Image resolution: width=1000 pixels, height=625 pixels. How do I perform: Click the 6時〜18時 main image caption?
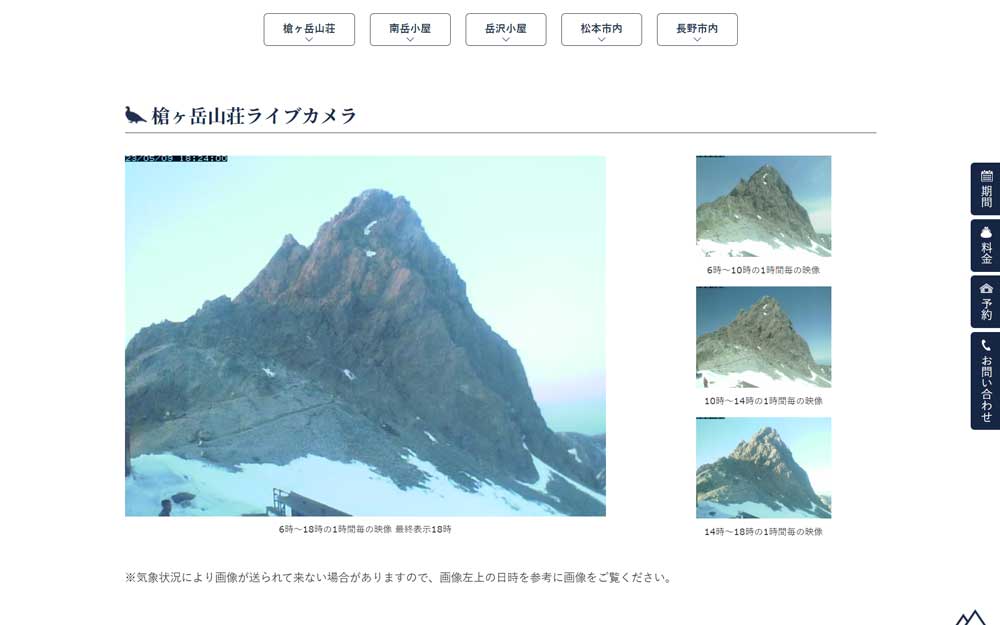pos(365,529)
